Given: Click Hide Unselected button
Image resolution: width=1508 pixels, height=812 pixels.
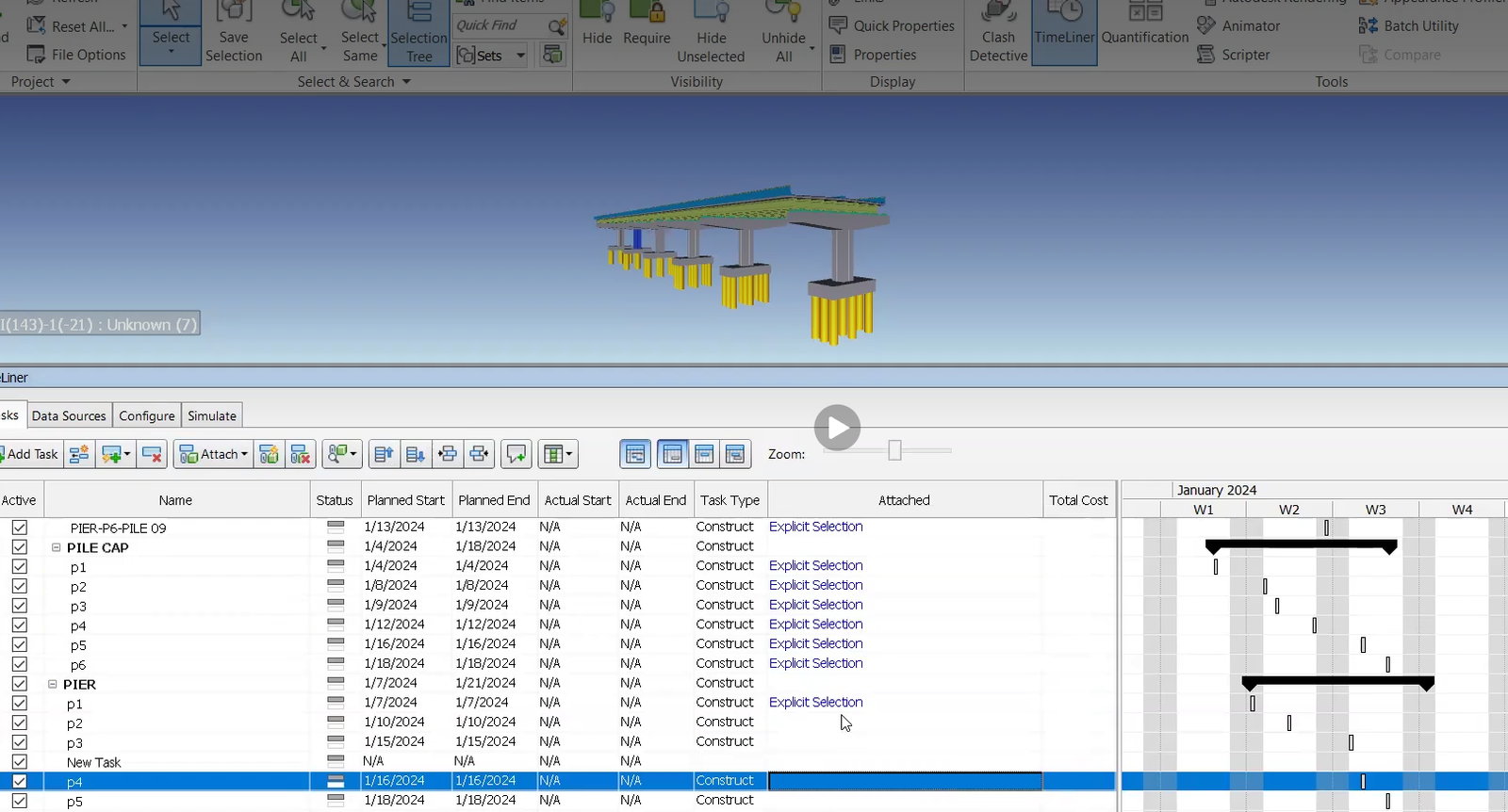Looking at the screenshot, I should 711,34.
